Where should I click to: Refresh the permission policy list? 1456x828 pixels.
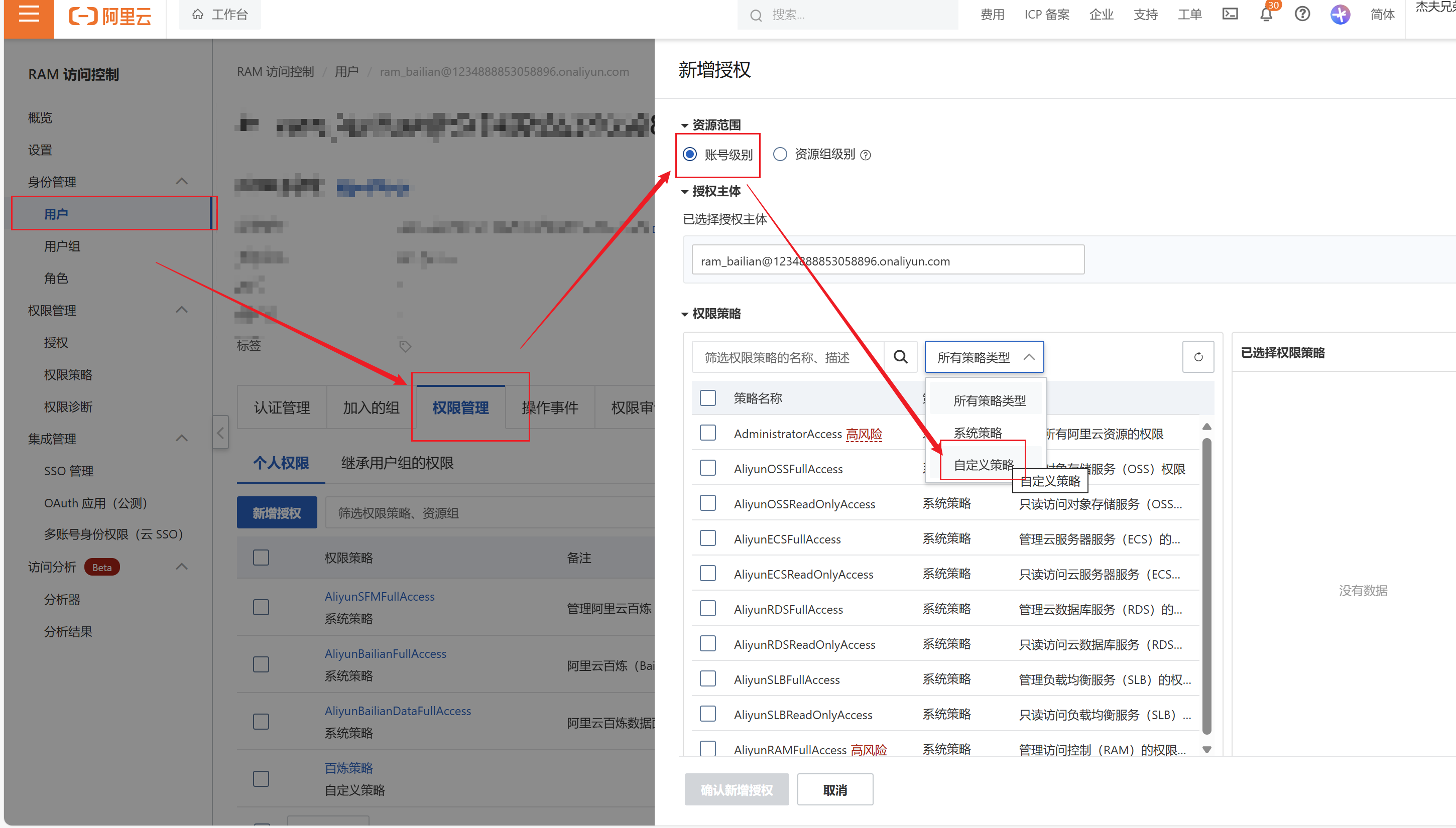(x=1198, y=357)
